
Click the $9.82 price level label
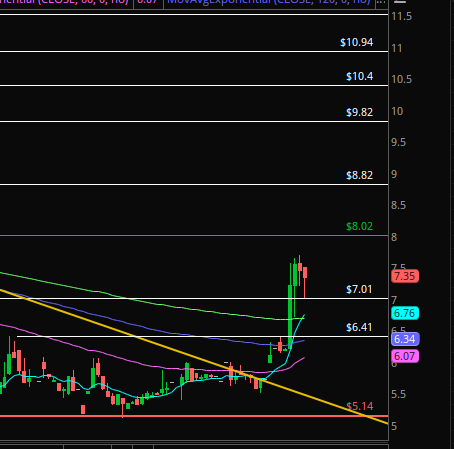tap(359, 112)
